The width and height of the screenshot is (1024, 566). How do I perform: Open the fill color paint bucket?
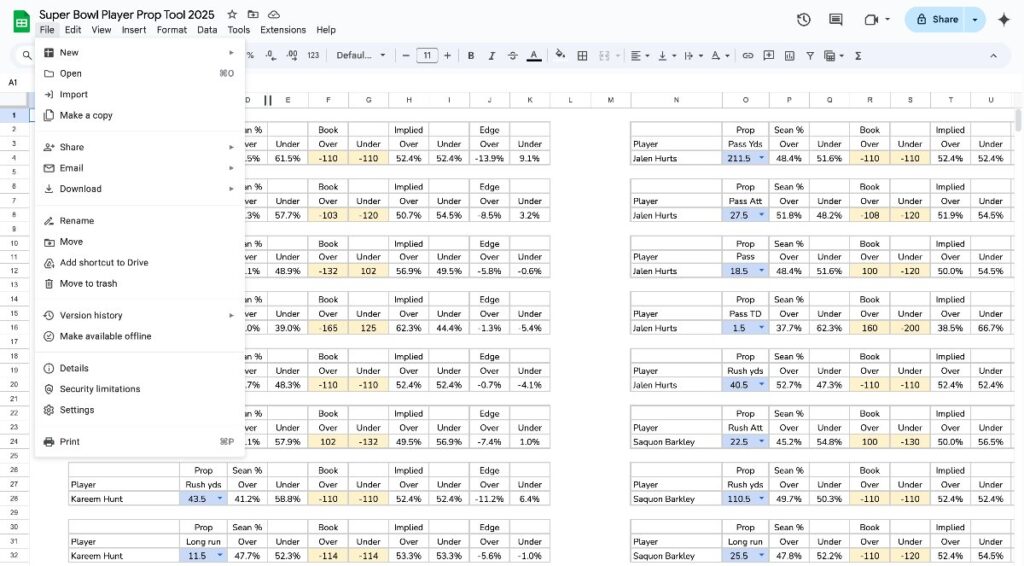pyautogui.click(x=560, y=55)
